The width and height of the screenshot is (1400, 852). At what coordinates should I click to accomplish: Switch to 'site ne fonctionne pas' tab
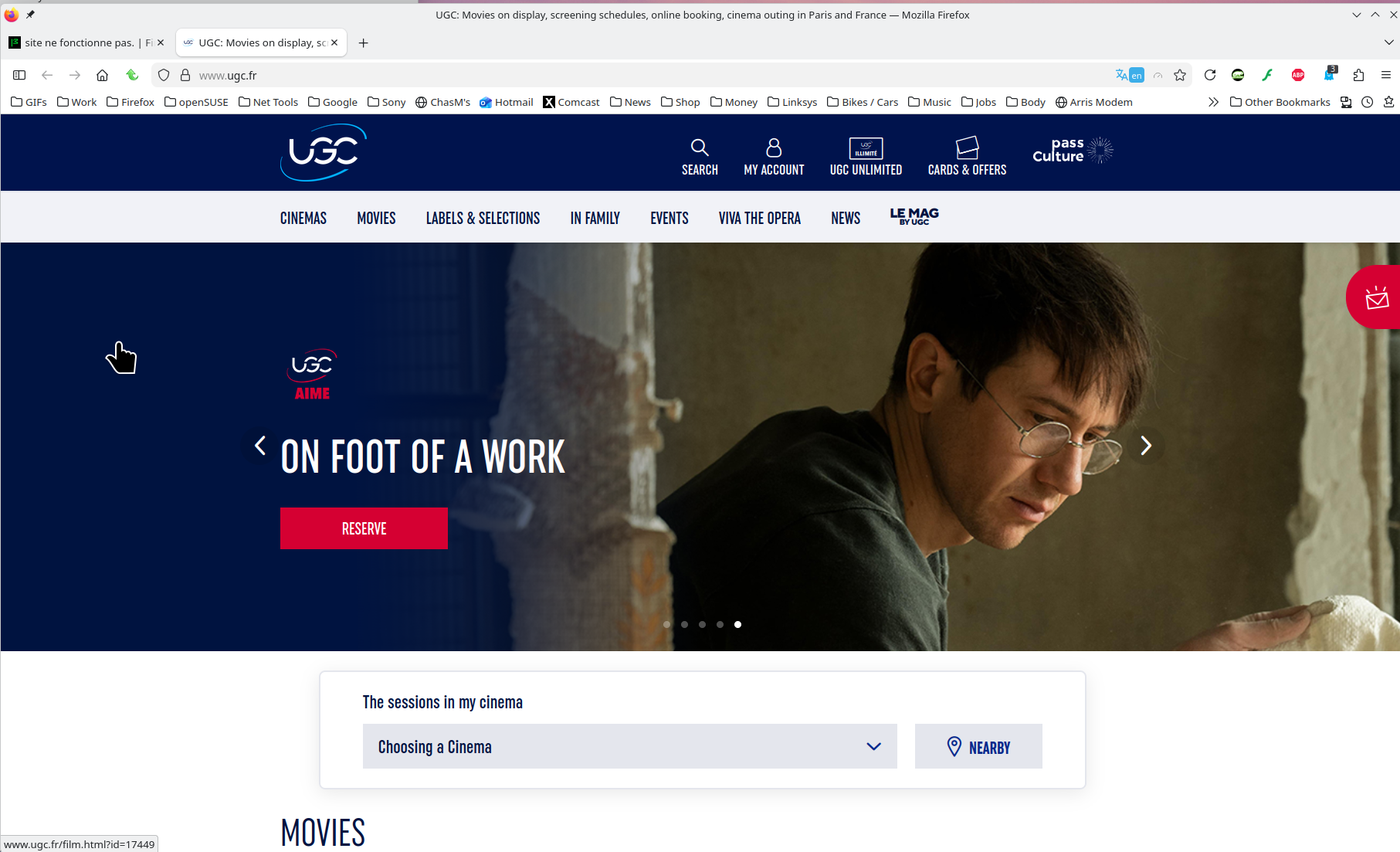tap(80, 42)
